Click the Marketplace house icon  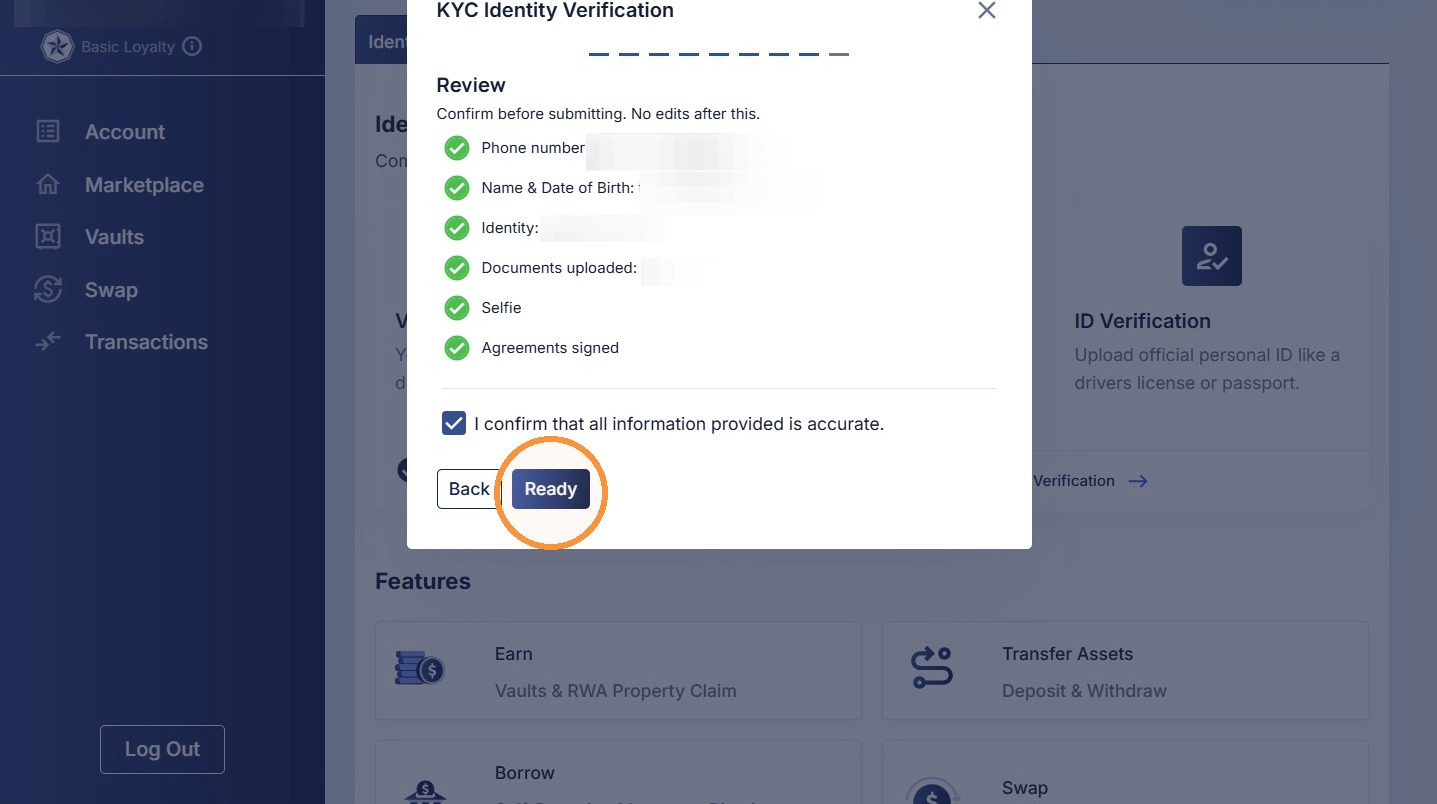48,184
